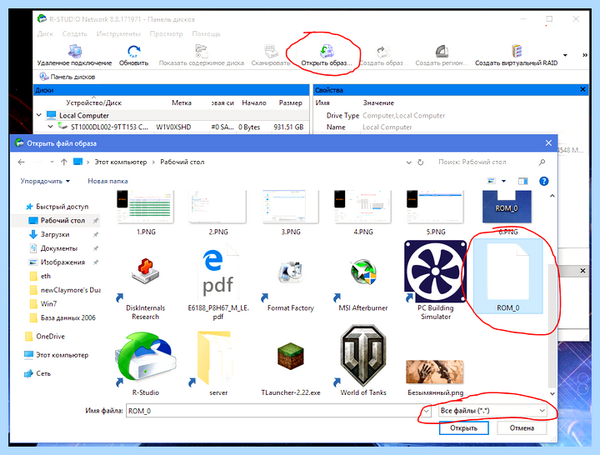The width and height of the screenshot is (600, 455).
Task: Expand the address bar history dropdown
Action: [x=408, y=163]
